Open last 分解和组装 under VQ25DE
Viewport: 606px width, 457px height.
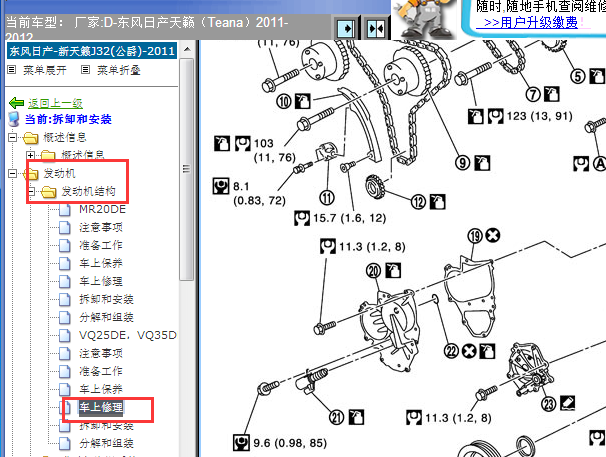[106, 443]
